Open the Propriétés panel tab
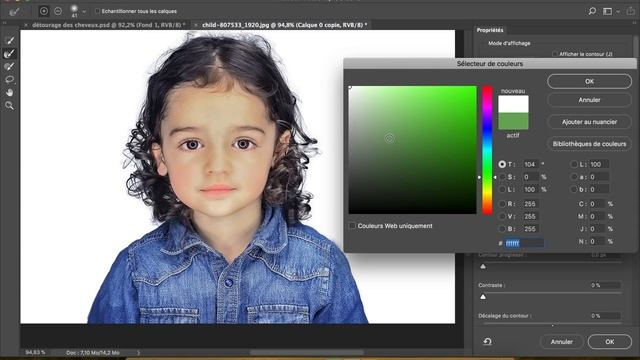 click(x=490, y=30)
